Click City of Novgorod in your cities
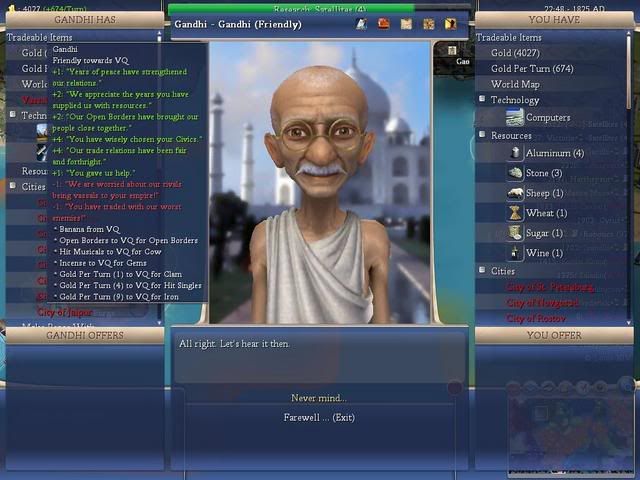 tap(542, 303)
